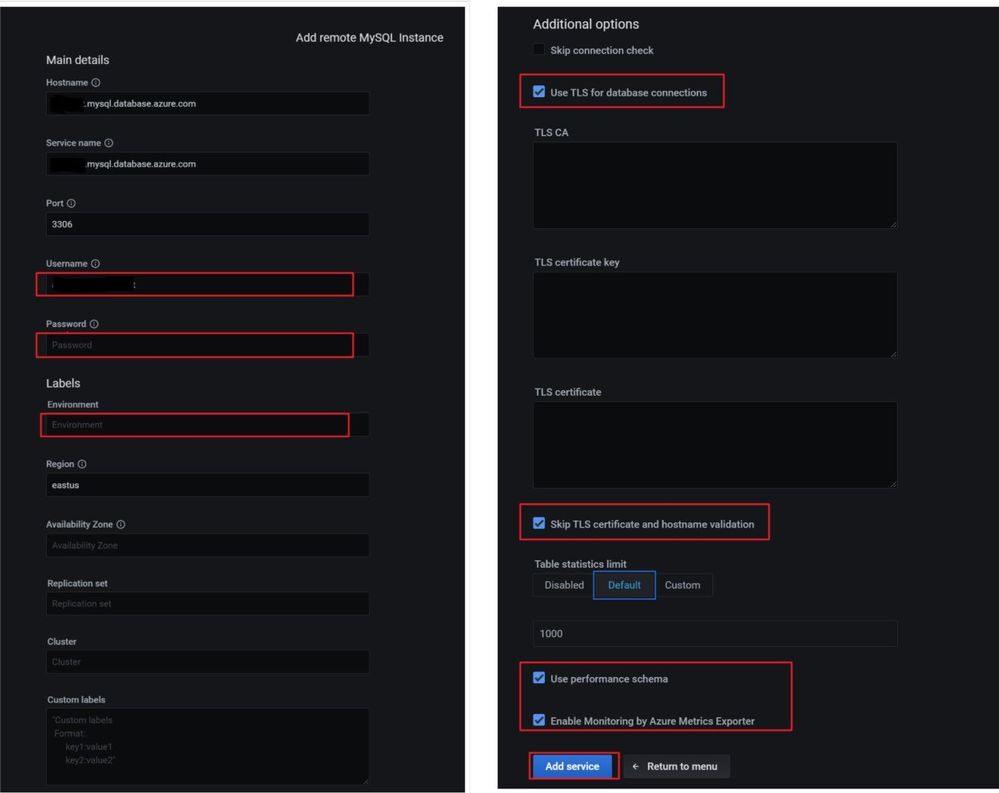Click the Environment label field

coord(208,425)
